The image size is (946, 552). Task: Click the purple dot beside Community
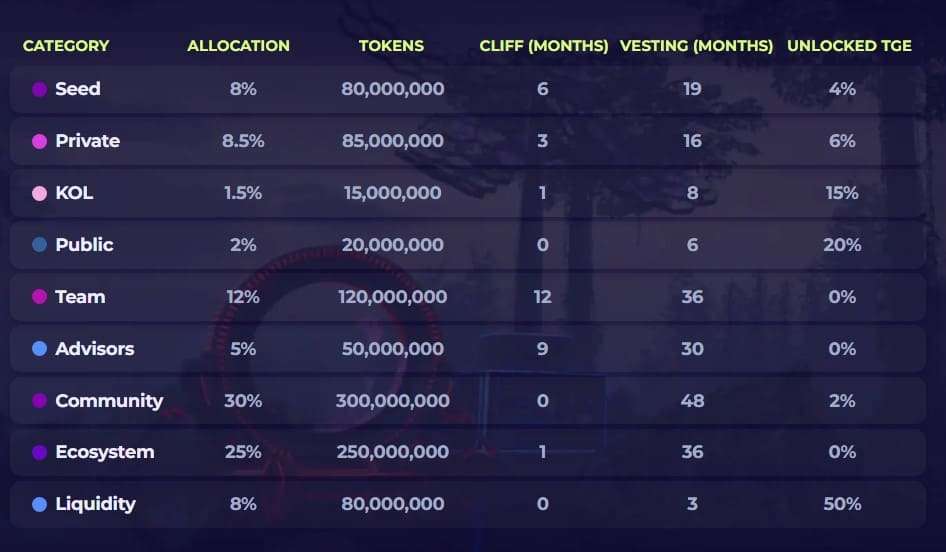coord(40,401)
